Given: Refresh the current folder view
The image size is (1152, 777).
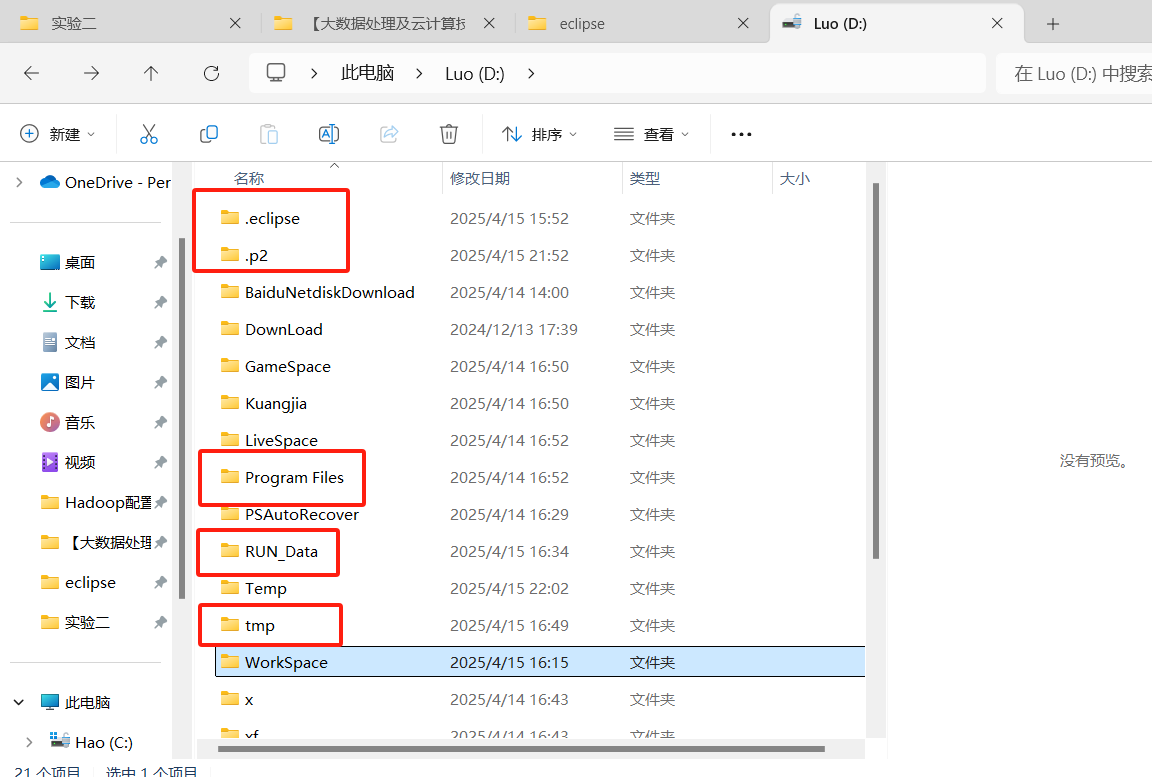Looking at the screenshot, I should pos(212,73).
